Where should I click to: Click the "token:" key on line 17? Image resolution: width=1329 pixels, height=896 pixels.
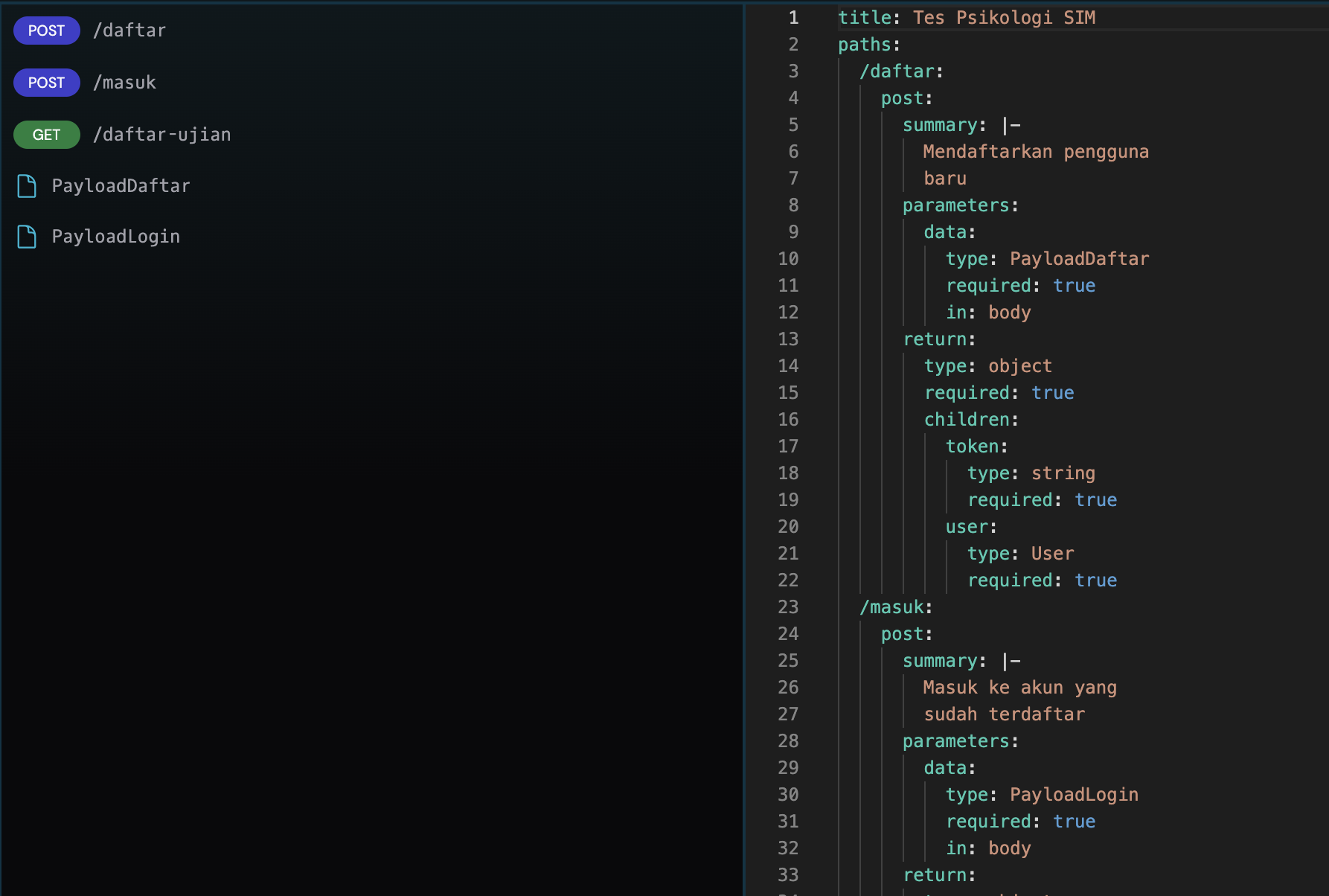pos(976,447)
